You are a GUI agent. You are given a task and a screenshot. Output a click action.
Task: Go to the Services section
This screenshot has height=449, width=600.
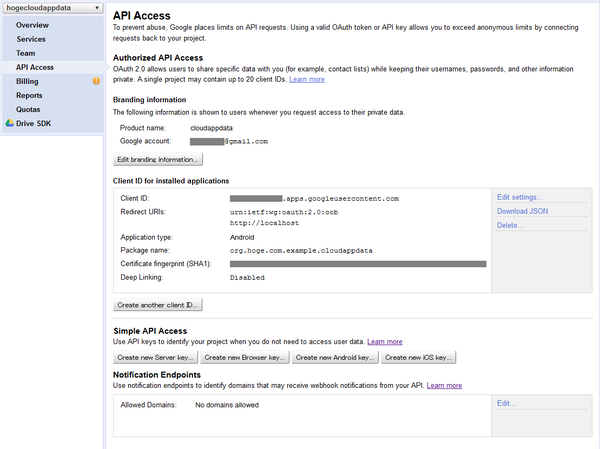tap(31, 38)
